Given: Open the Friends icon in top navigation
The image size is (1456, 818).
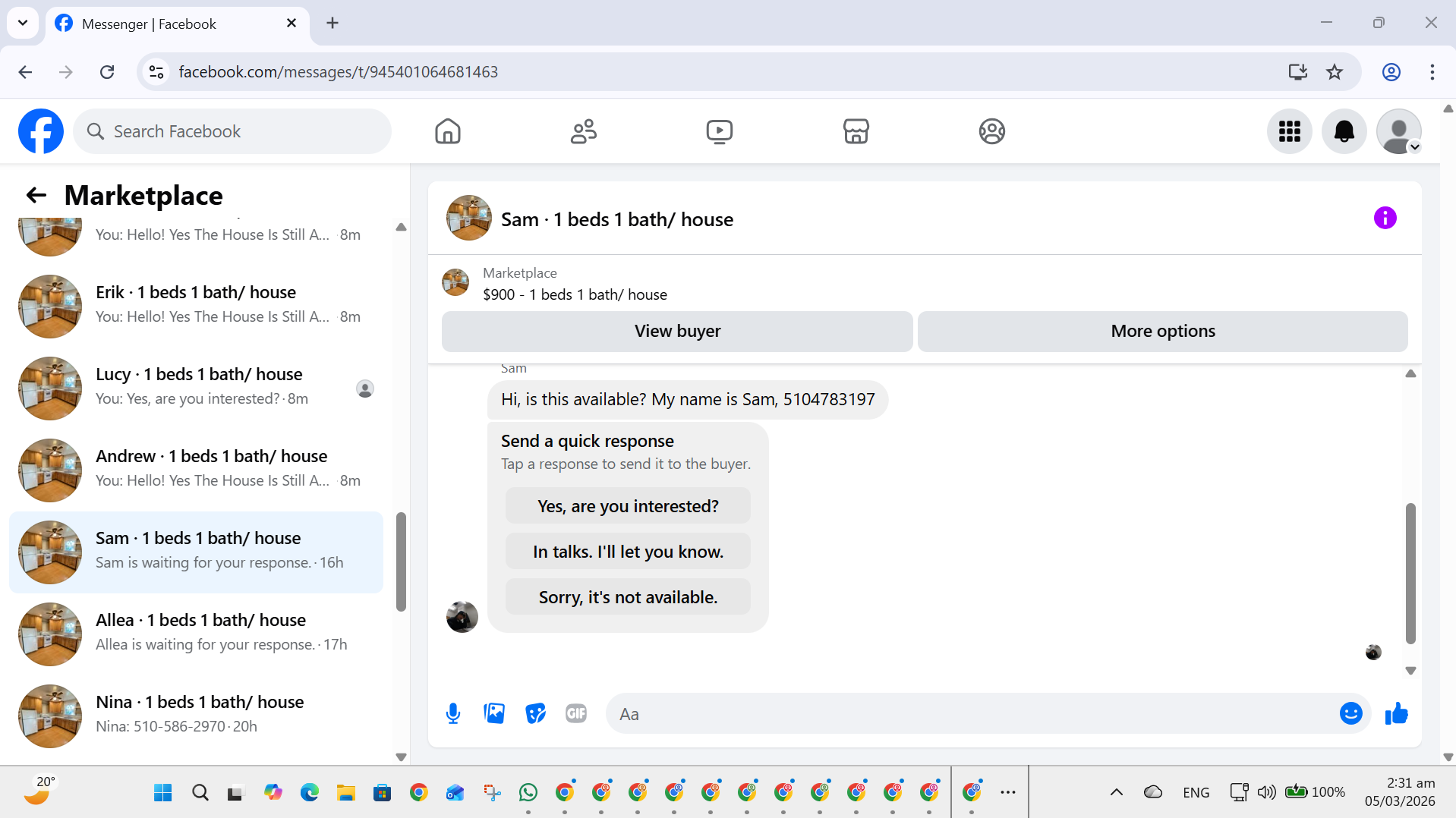Looking at the screenshot, I should pyautogui.click(x=584, y=131).
